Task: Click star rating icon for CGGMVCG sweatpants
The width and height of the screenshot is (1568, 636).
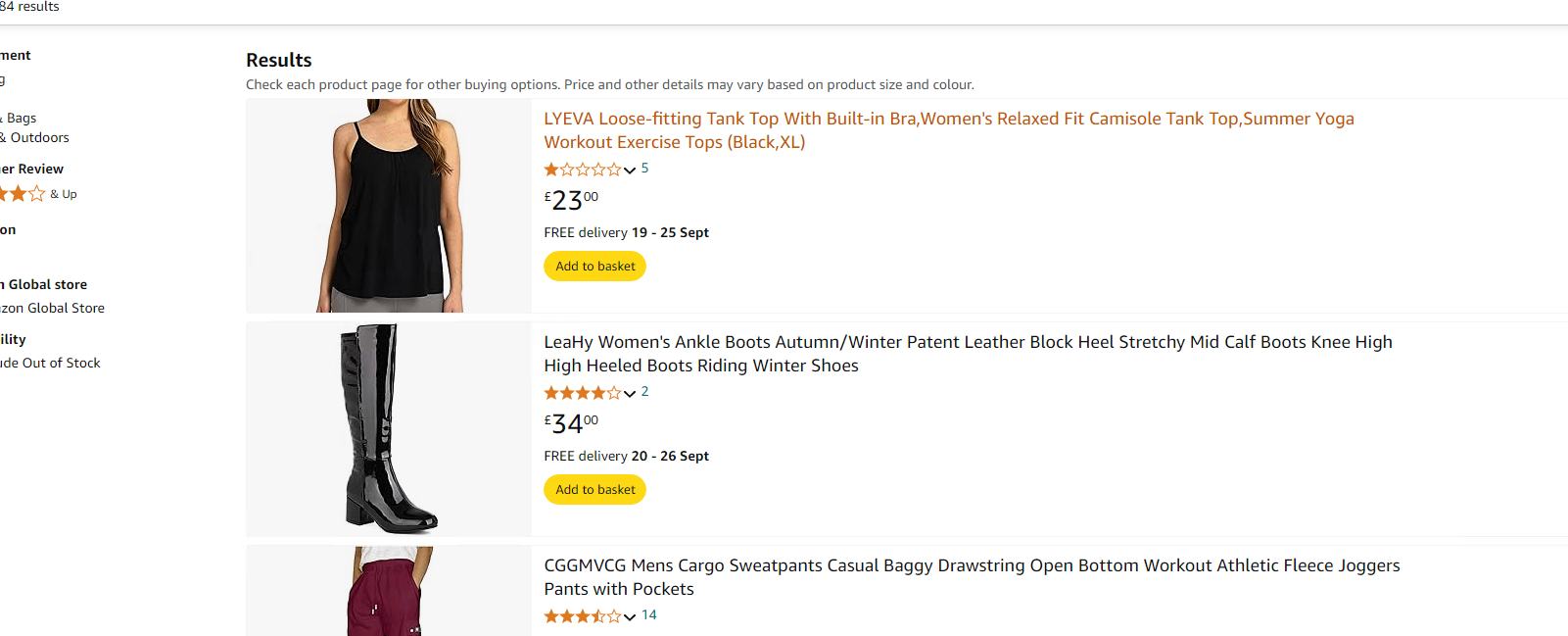Action: pos(582,616)
